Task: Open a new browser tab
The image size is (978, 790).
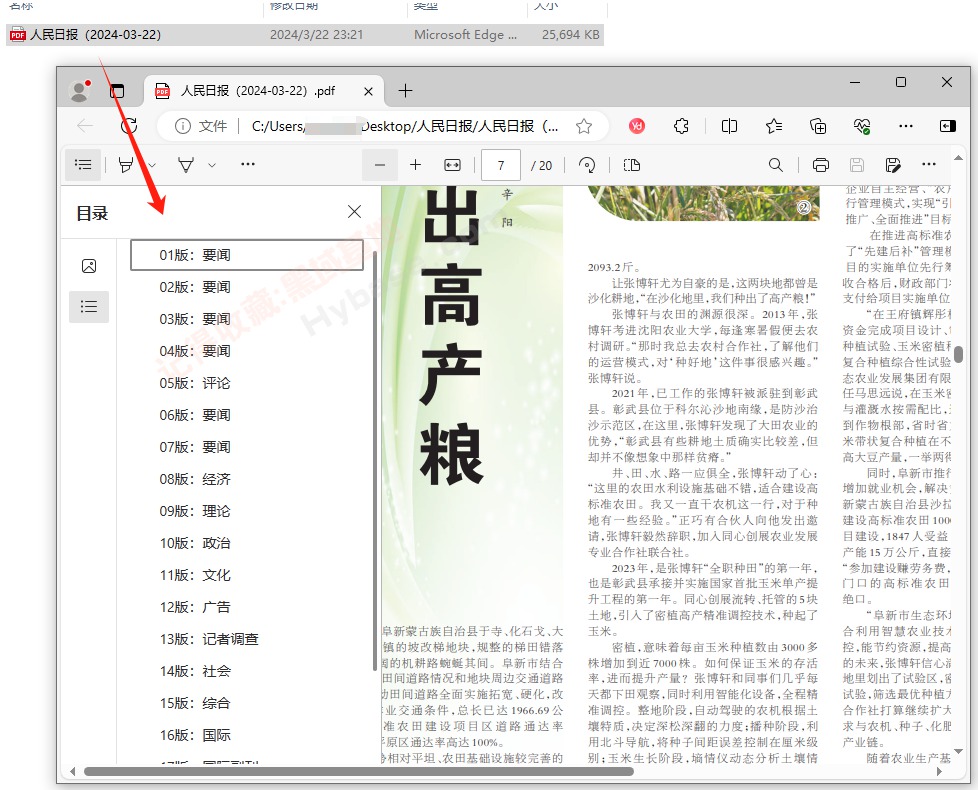Action: tap(405, 91)
